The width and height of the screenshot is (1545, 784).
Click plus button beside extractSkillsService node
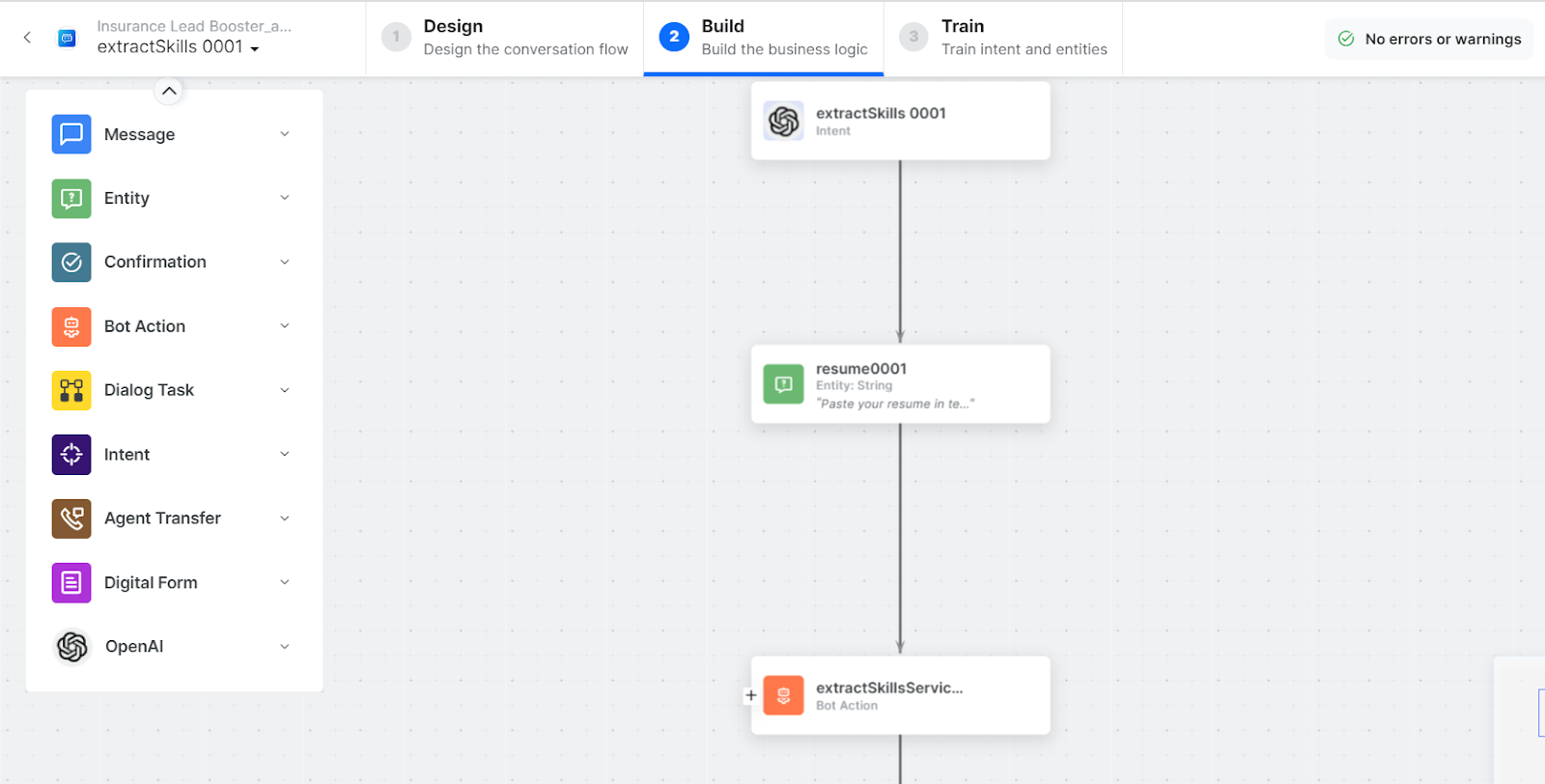tap(750, 695)
